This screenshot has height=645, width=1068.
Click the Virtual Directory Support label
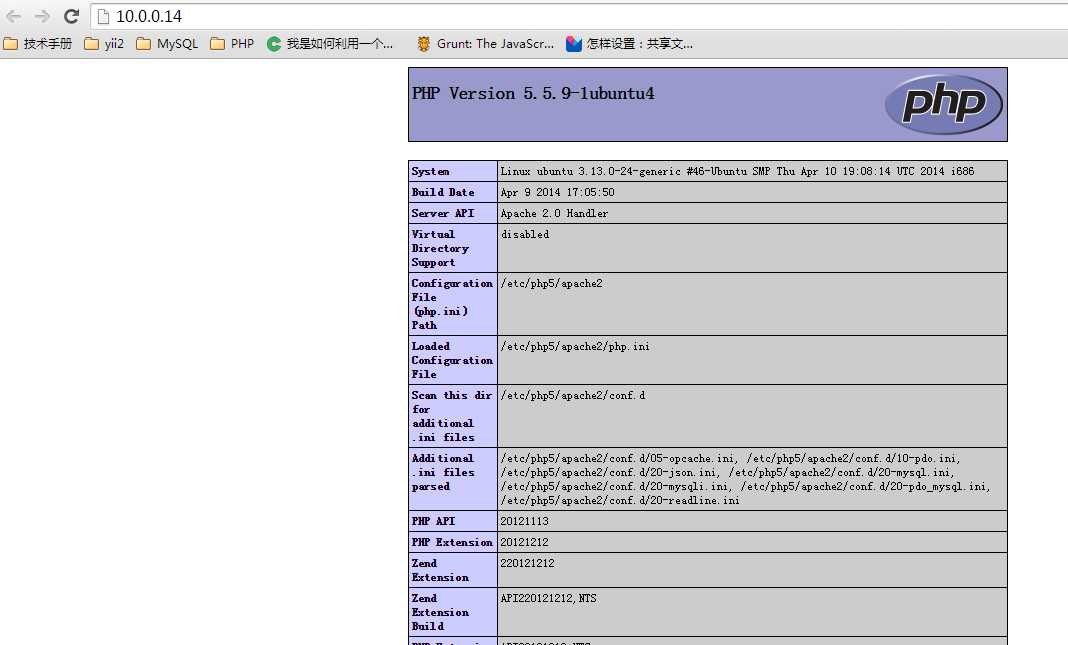click(440, 249)
